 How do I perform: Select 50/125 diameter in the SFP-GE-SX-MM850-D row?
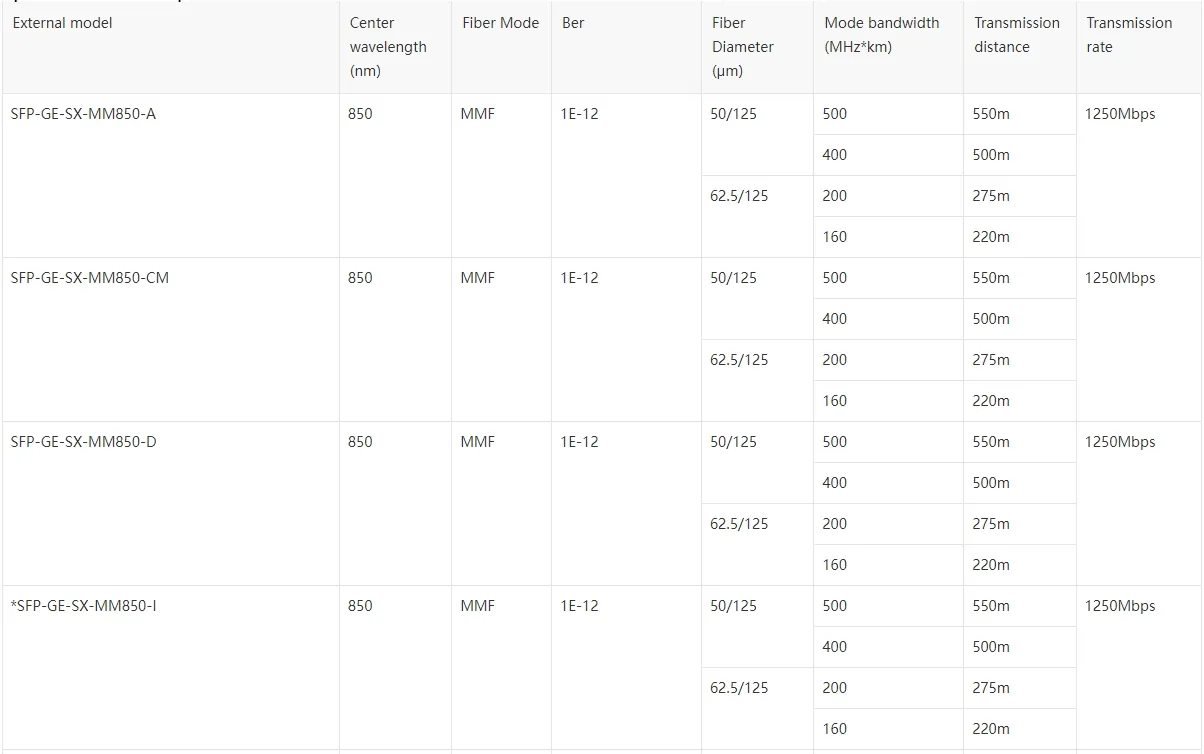point(733,442)
